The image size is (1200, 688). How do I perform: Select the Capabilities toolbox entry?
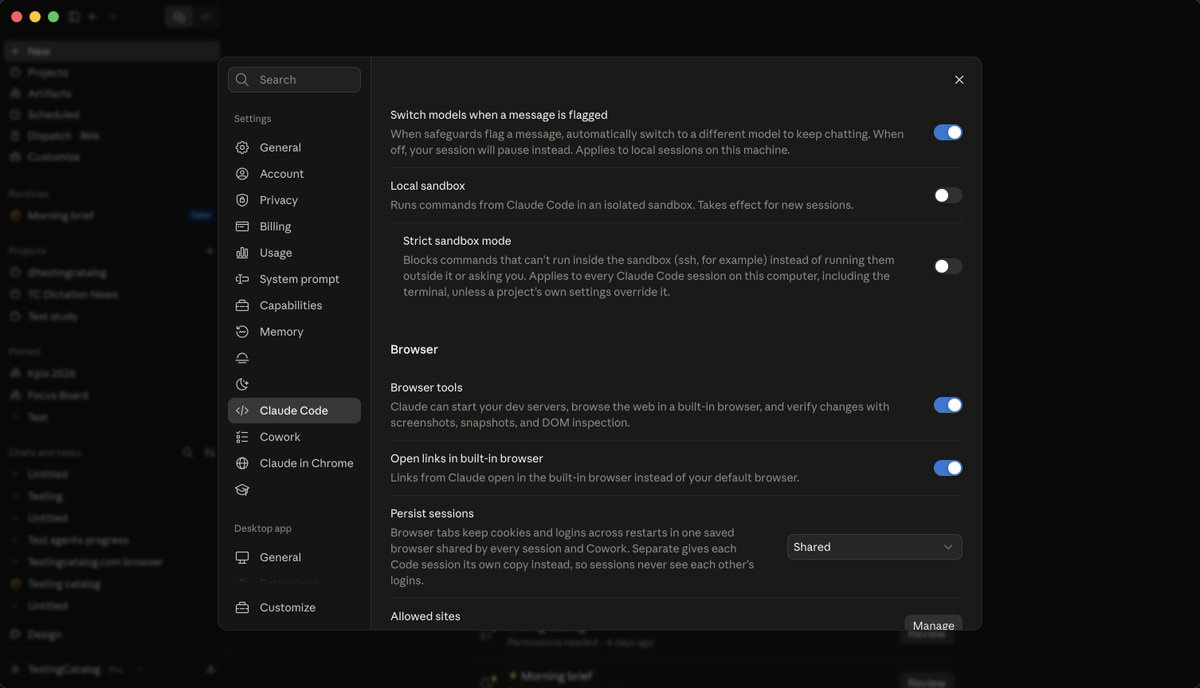click(x=294, y=305)
